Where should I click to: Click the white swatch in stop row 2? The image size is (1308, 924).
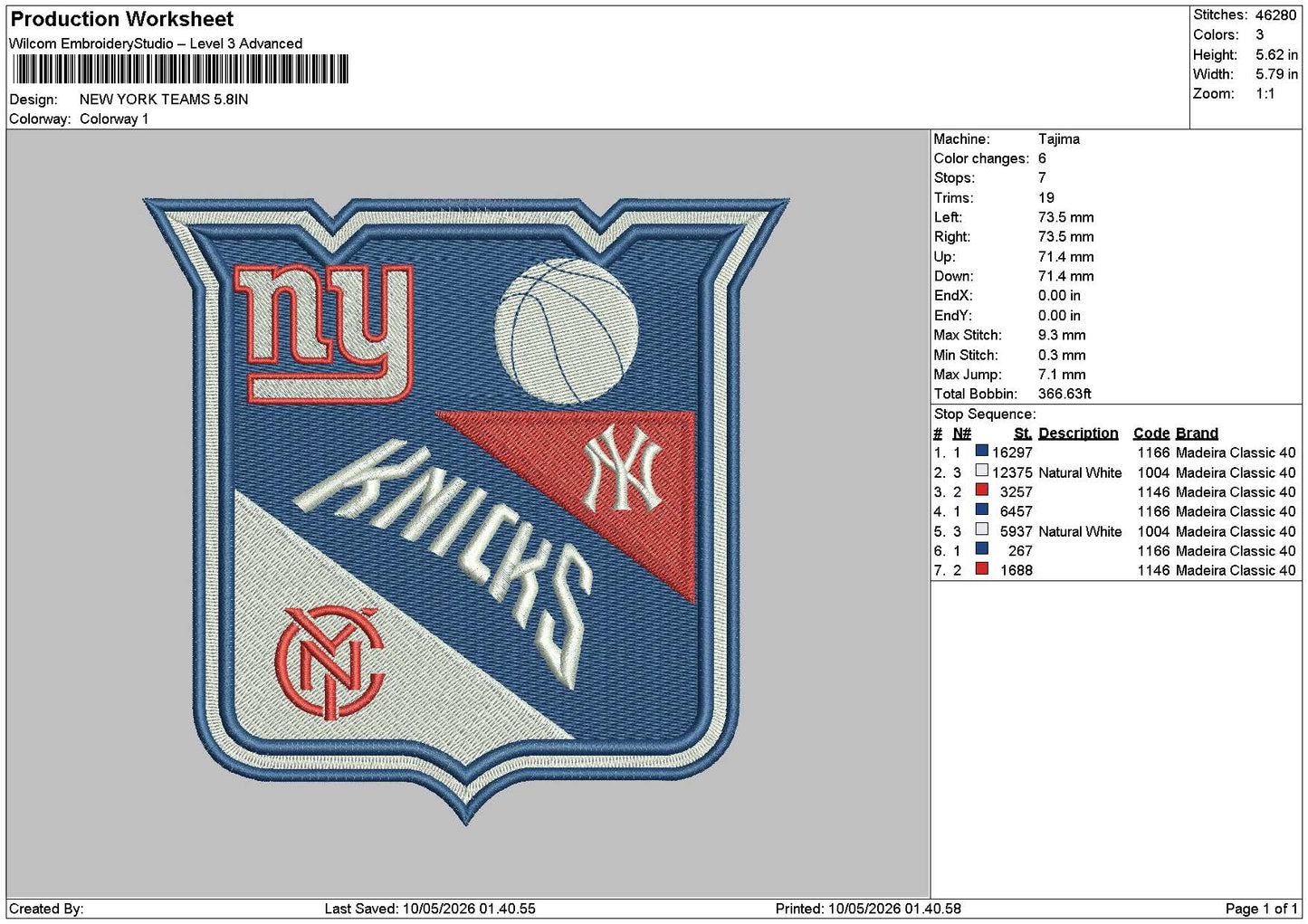(981, 471)
